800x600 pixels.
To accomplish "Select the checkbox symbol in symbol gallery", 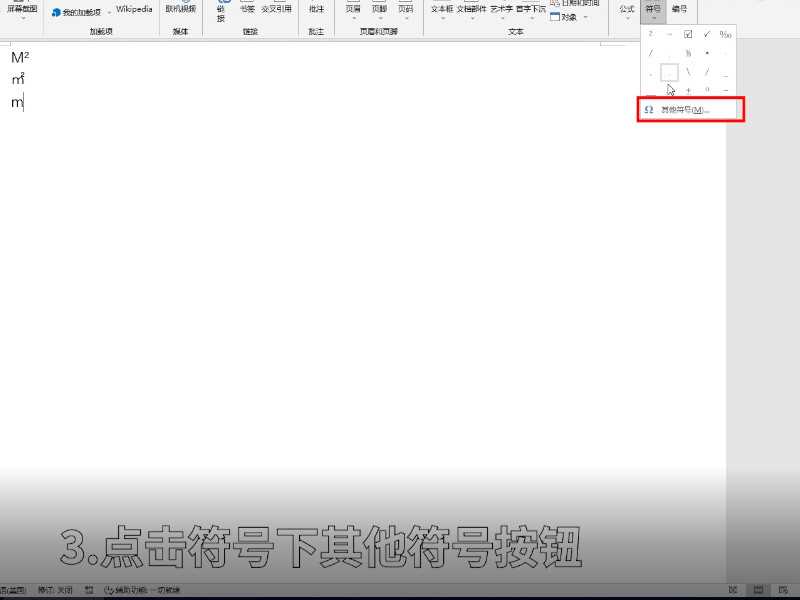I will (x=688, y=34).
